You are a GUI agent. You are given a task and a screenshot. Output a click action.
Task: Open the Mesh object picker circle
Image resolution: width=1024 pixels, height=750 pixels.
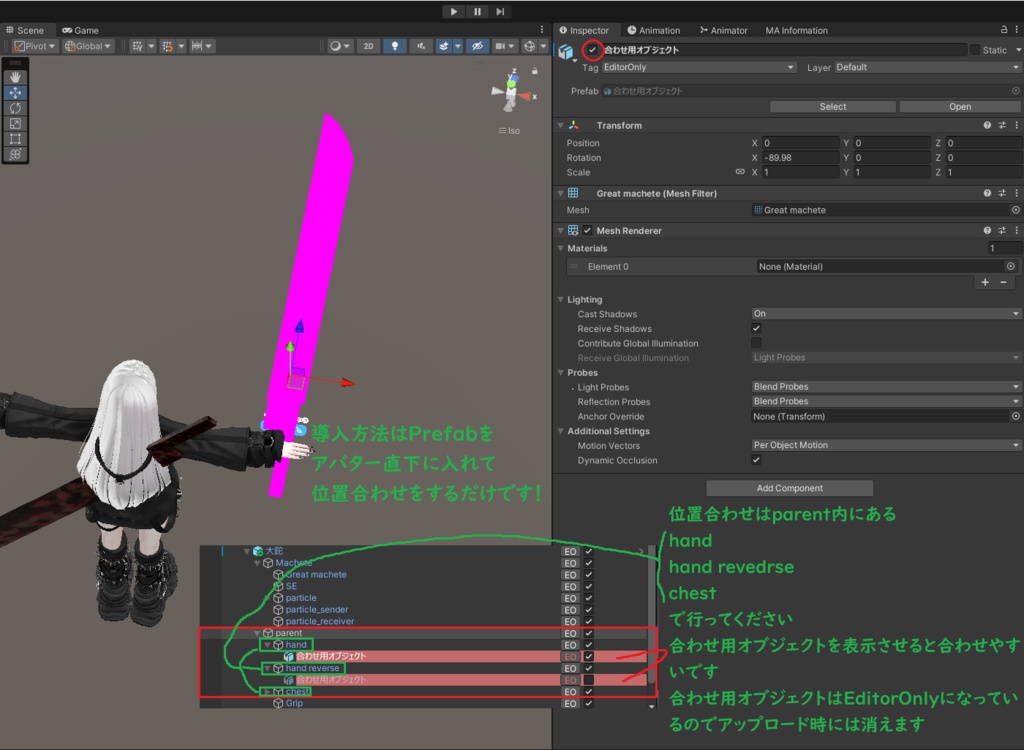tap(1016, 210)
